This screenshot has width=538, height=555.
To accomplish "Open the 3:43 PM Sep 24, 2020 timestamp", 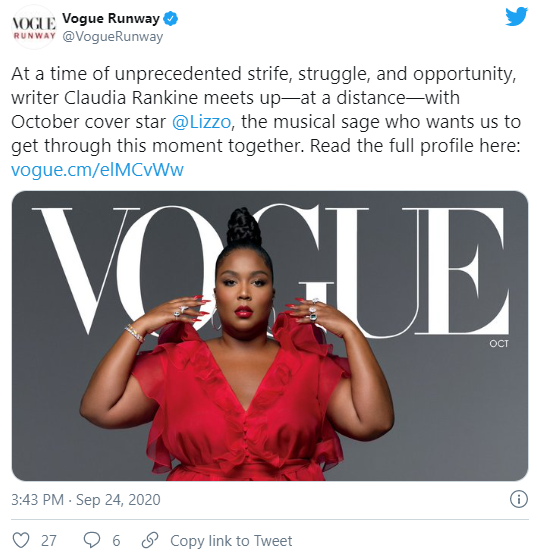I will [86, 500].
